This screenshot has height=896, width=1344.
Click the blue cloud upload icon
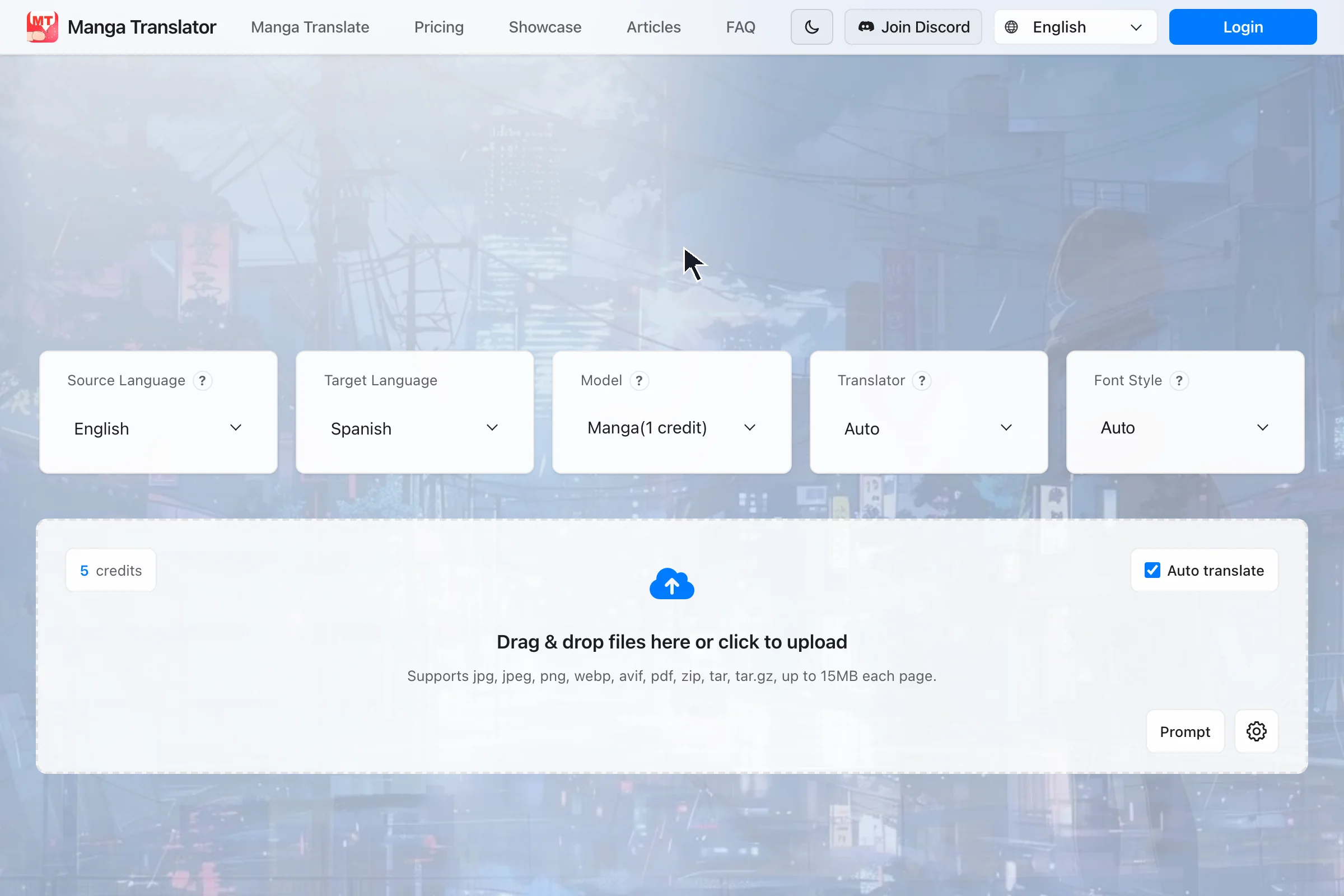click(672, 584)
